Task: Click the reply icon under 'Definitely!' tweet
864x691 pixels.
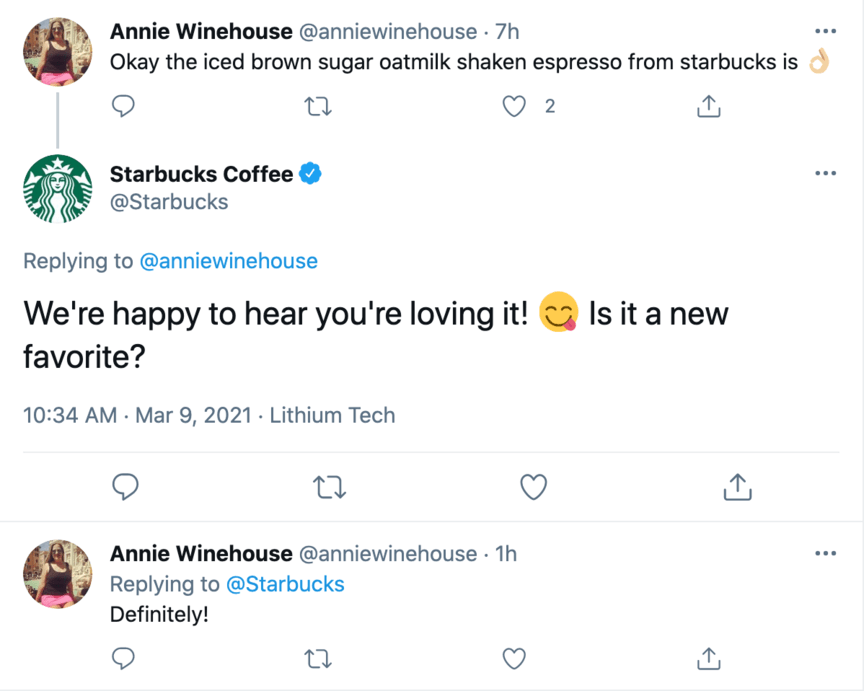Action: pyautogui.click(x=123, y=659)
